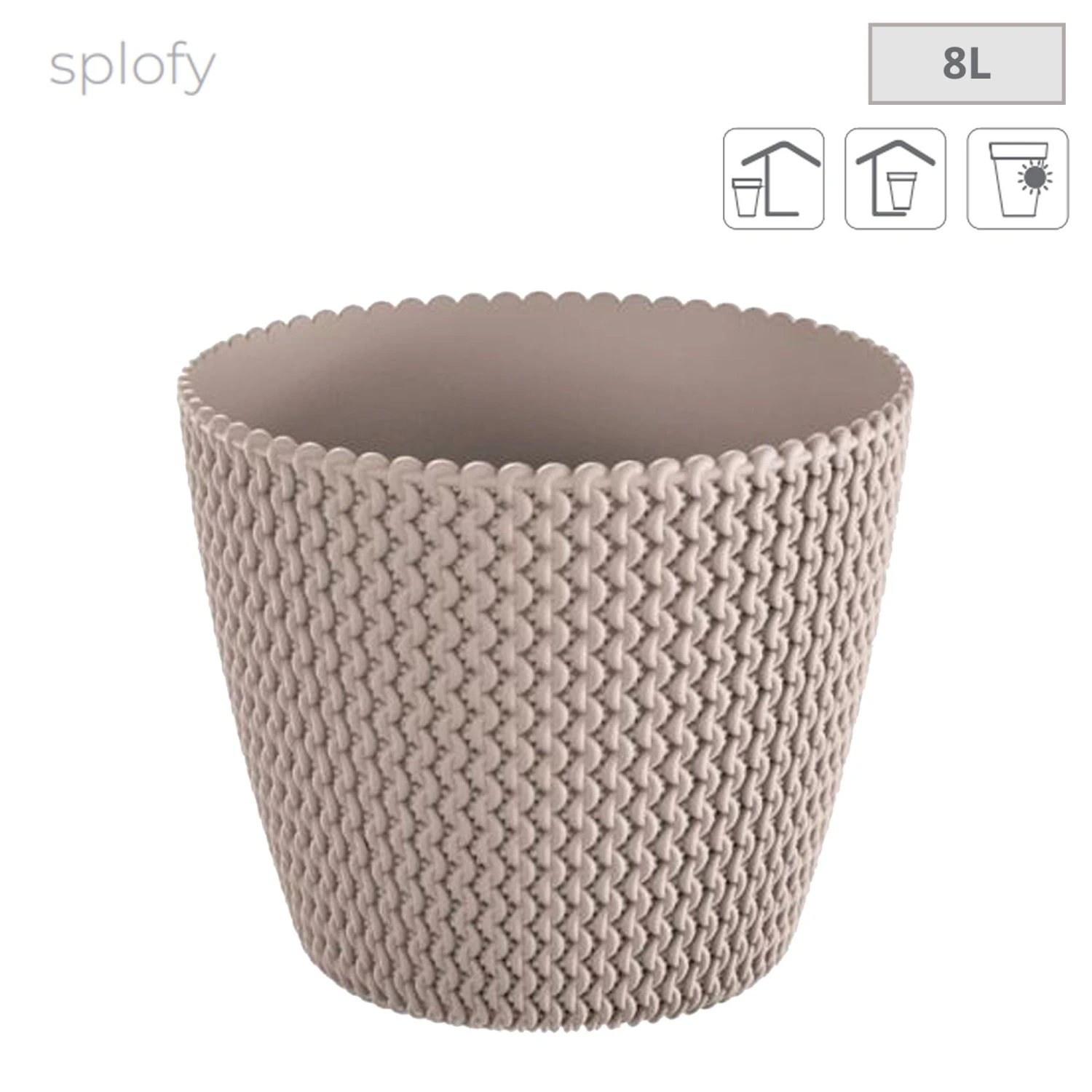Select the 8L capacity badge

pos(967,63)
